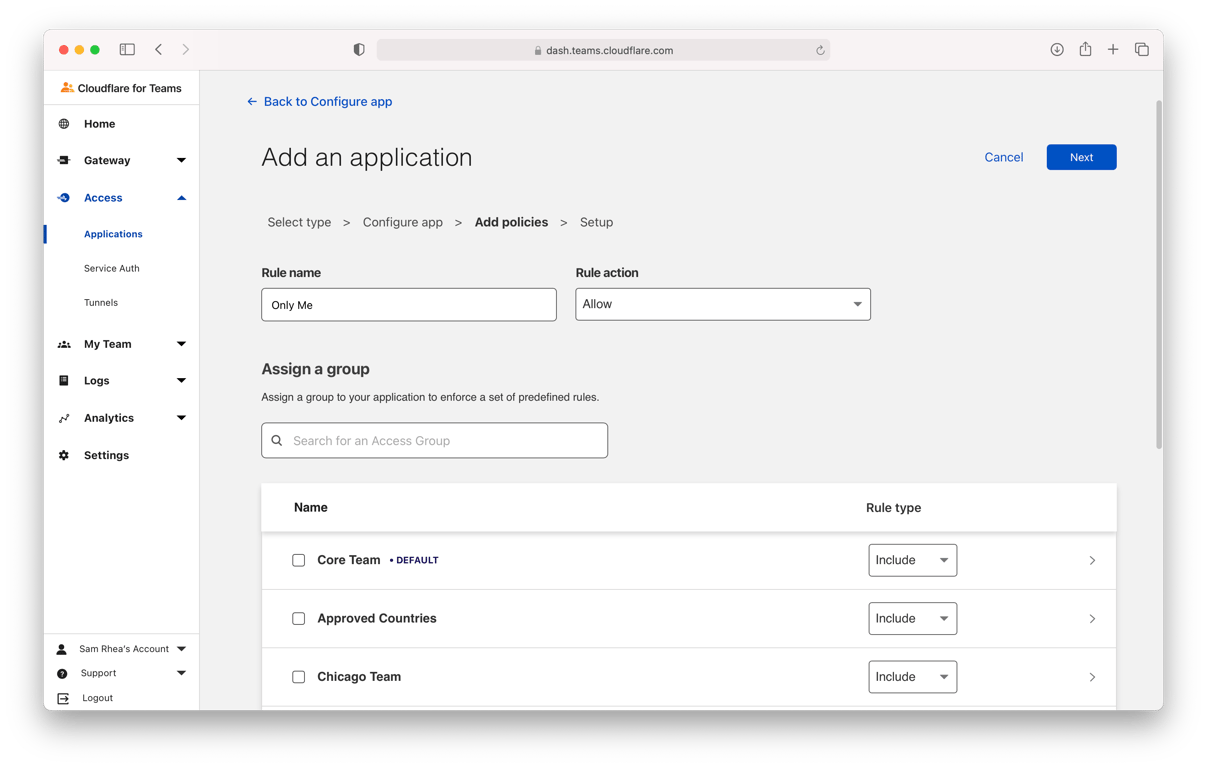Open Tunnels in the sidebar
1207x768 pixels.
(x=101, y=302)
